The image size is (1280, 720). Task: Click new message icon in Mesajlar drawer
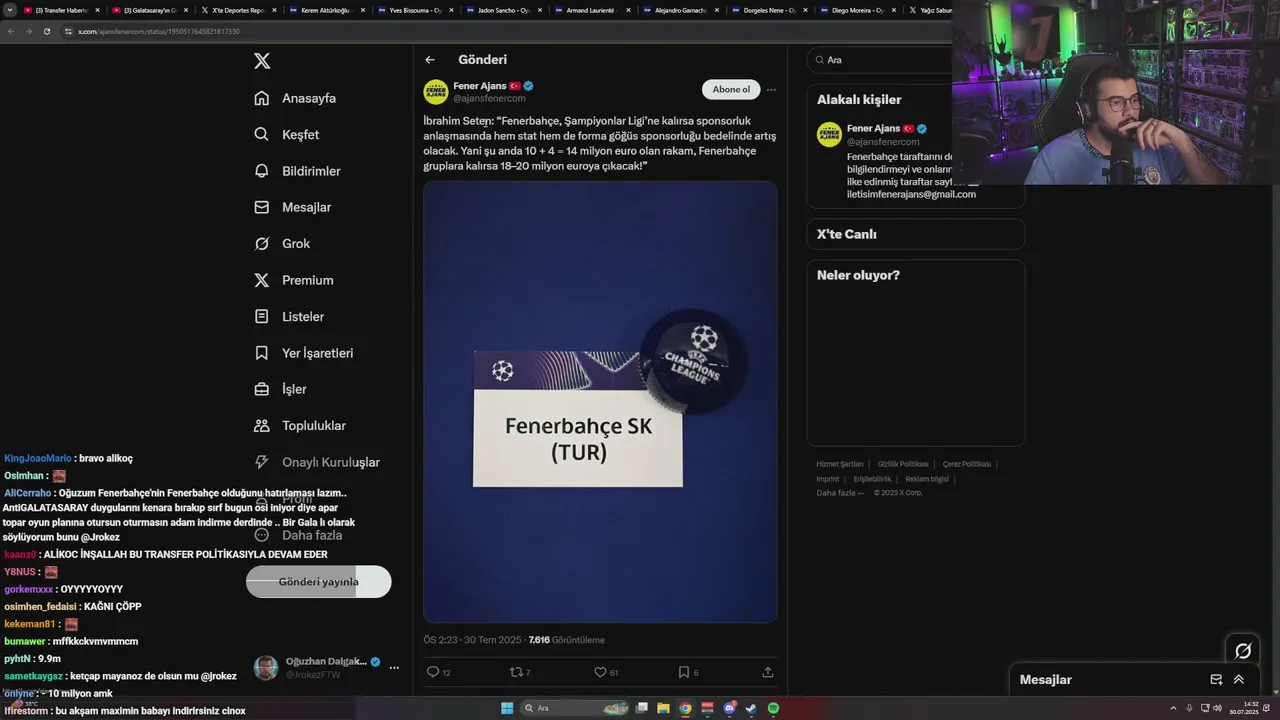pyautogui.click(x=1216, y=679)
